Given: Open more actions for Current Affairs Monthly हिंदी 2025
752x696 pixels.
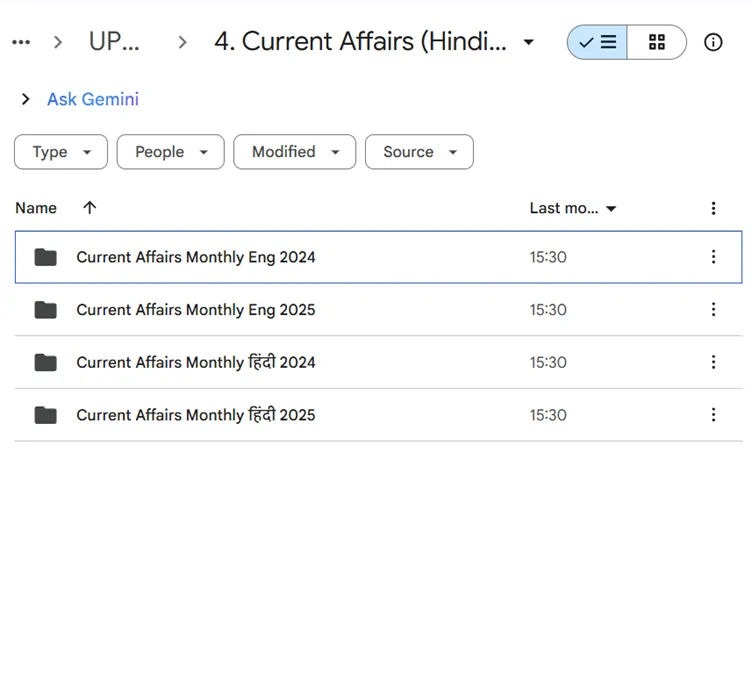Looking at the screenshot, I should click(713, 415).
